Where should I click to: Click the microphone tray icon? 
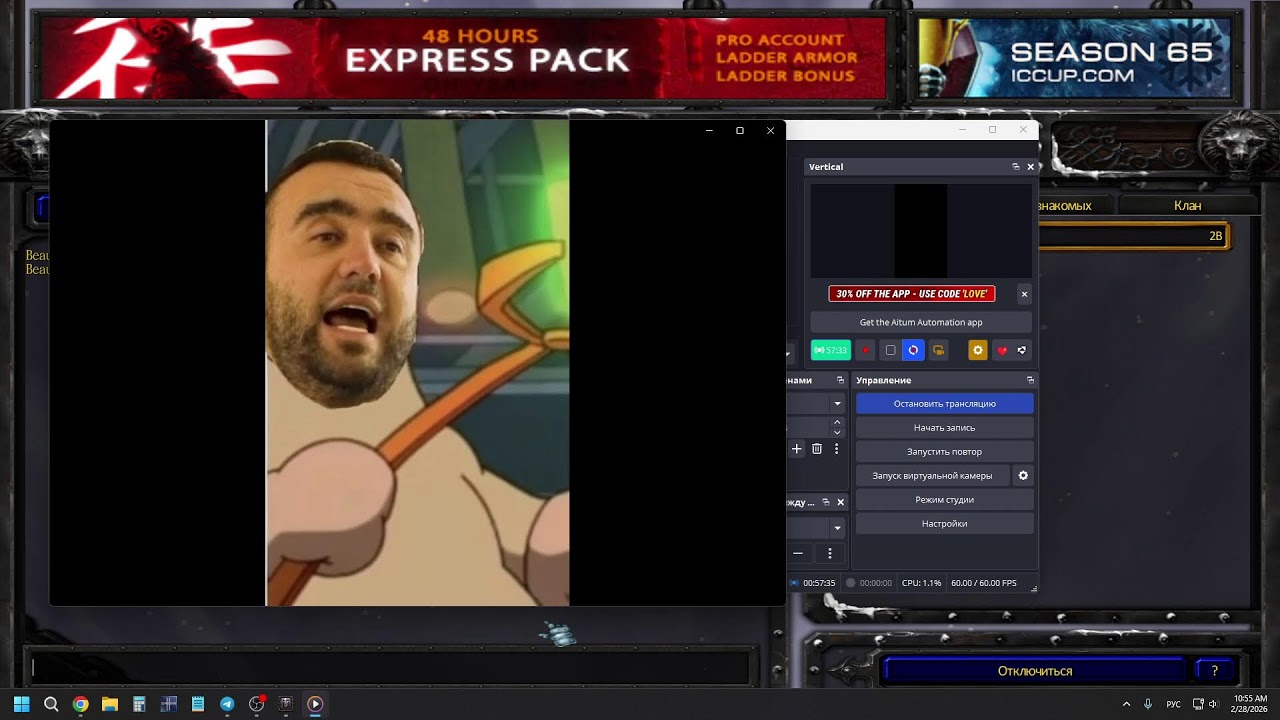1148,704
